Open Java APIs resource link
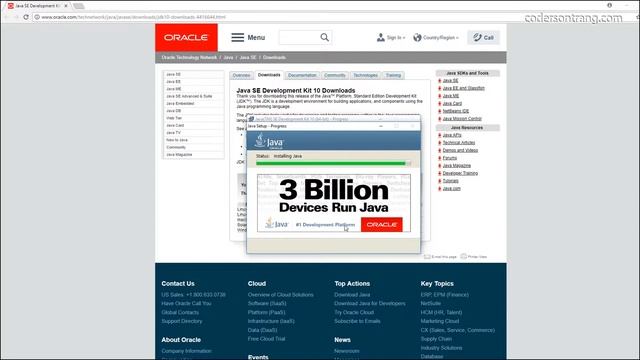The height and width of the screenshot is (360, 640). tap(452, 135)
